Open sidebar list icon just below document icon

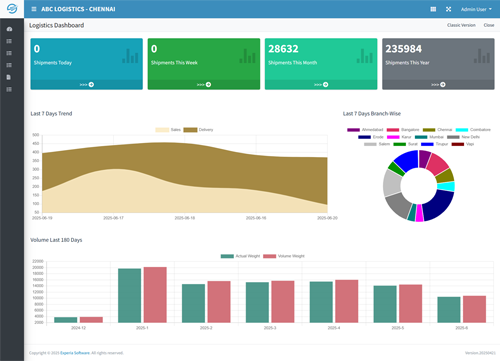(9, 89)
